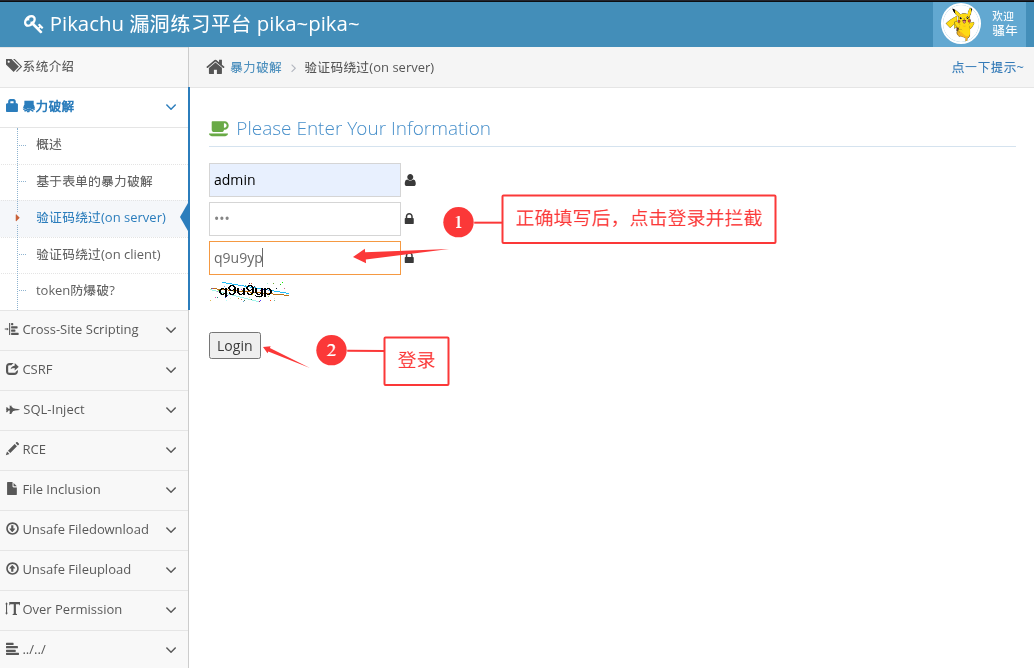Viewport: 1034px width, 668px height.
Task: Expand the RCE chevron
Action: coord(171,450)
